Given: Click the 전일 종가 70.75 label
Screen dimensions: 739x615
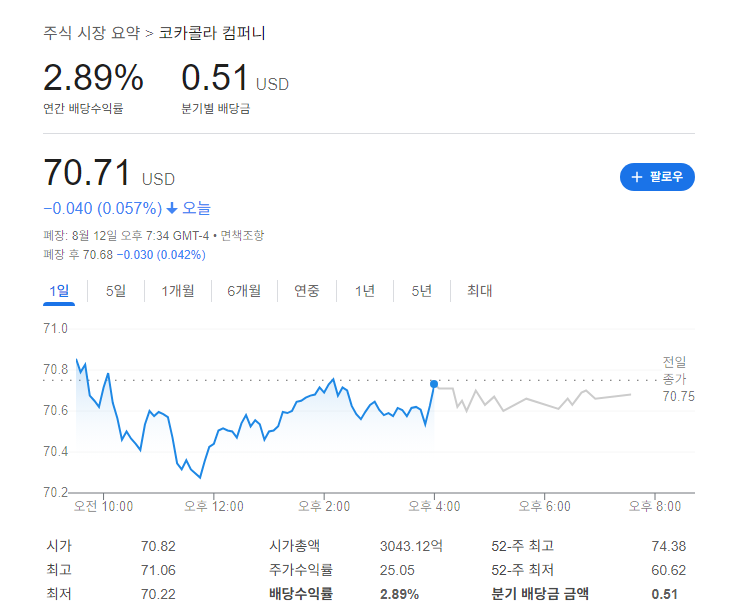Looking at the screenshot, I should click(679, 379).
